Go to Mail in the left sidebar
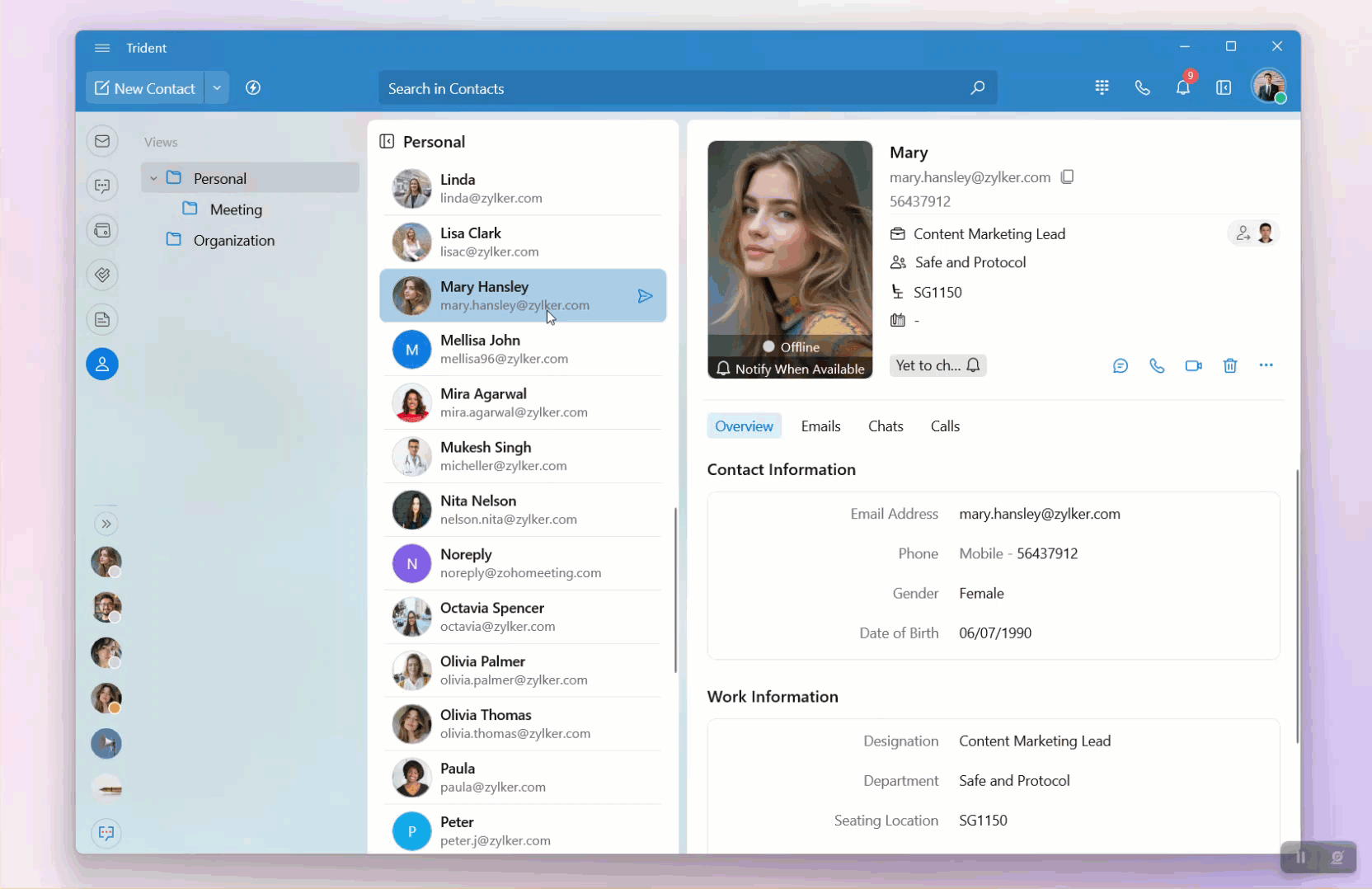 point(102,141)
